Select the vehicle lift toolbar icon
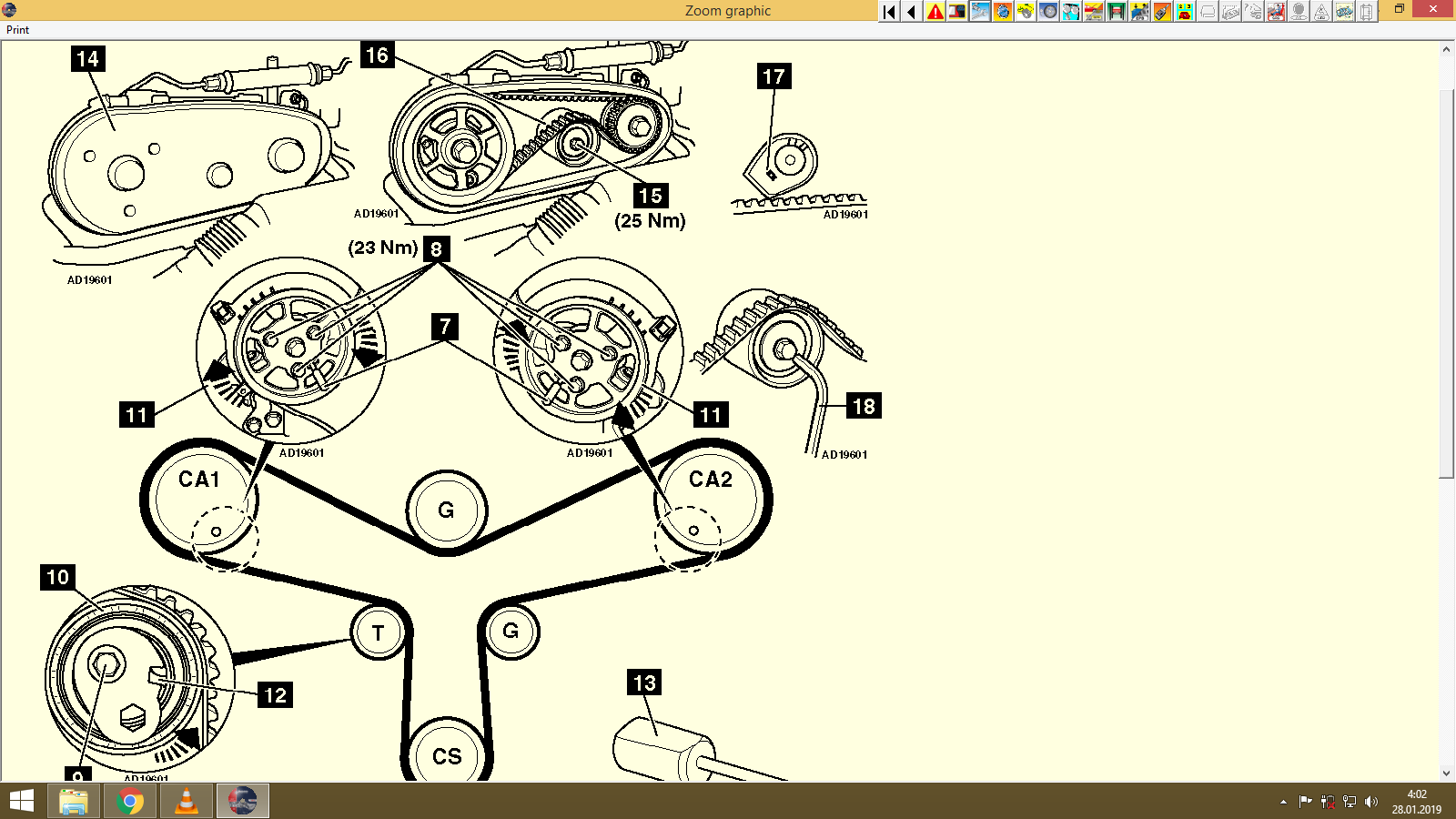This screenshot has width=1456, height=819. coord(1116,12)
